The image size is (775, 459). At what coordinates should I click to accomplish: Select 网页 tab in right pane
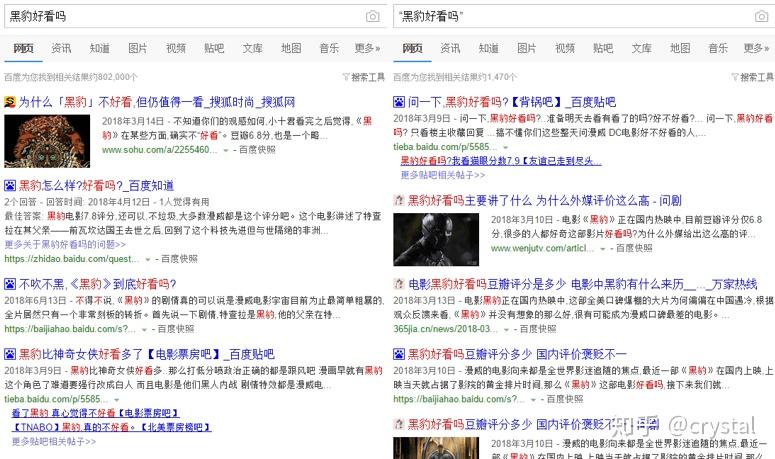pyautogui.click(x=412, y=48)
